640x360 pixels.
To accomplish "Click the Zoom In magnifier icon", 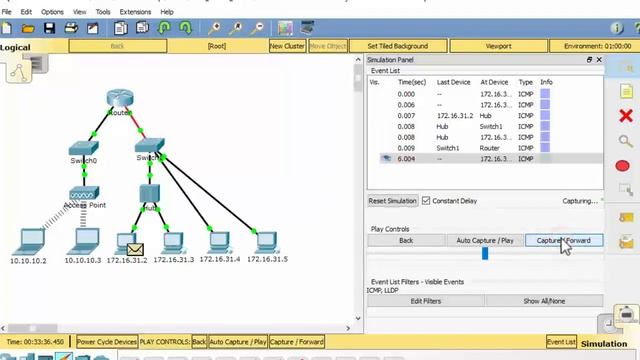I will click(x=214, y=28).
